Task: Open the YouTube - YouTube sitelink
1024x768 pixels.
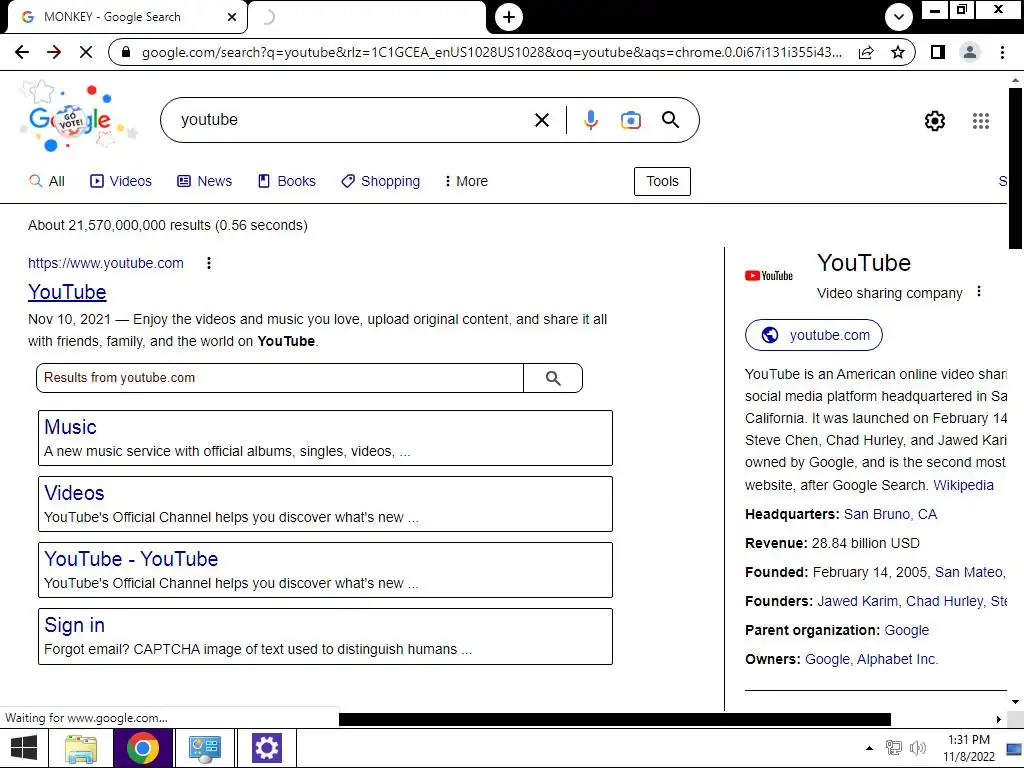Action: pyautogui.click(x=131, y=559)
